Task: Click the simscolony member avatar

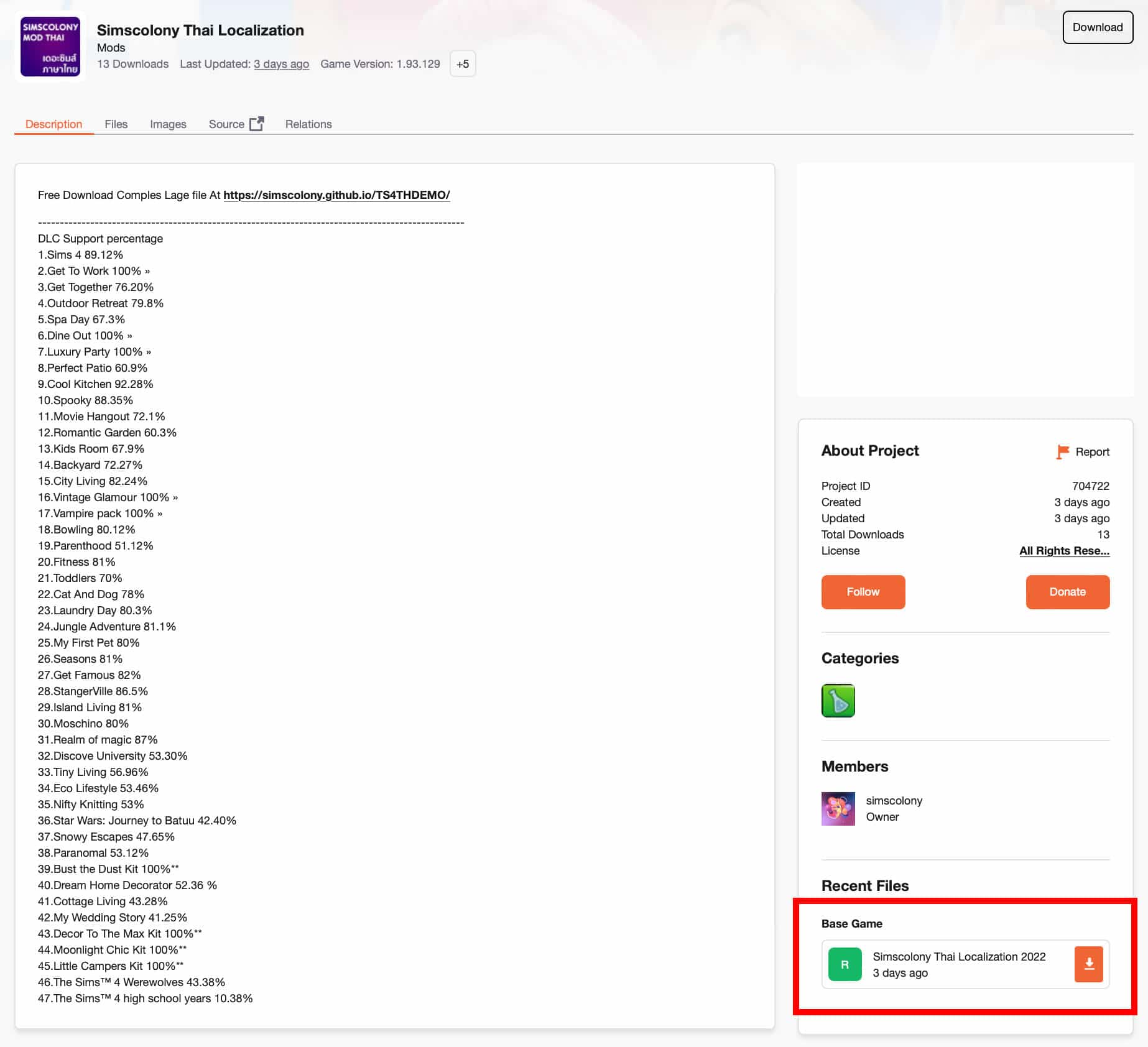Action: coord(838,809)
